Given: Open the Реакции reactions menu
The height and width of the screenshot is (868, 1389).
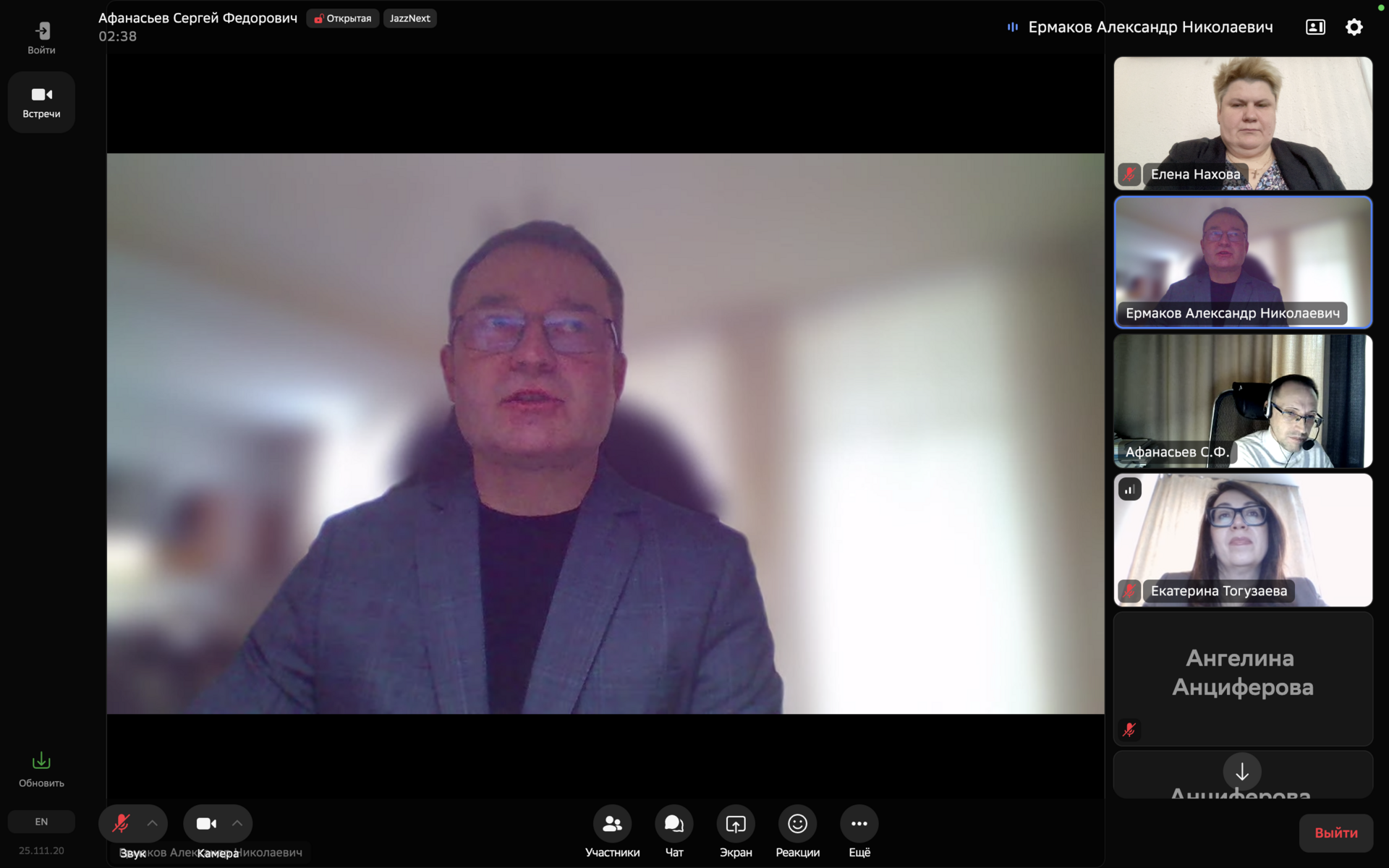Looking at the screenshot, I should point(797,824).
